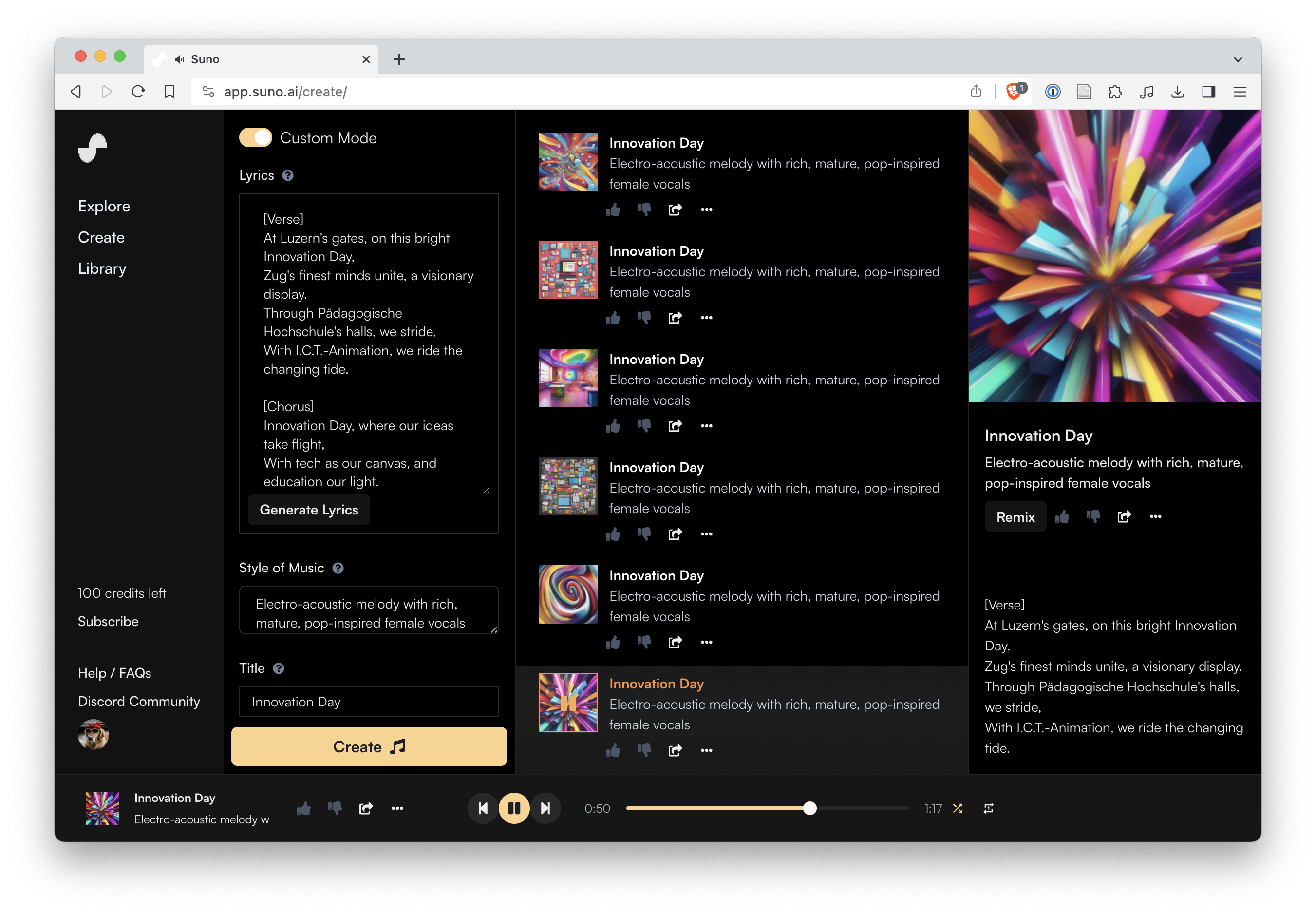Click the Generate Lyrics button
The width and height of the screenshot is (1316, 914).
click(308, 510)
